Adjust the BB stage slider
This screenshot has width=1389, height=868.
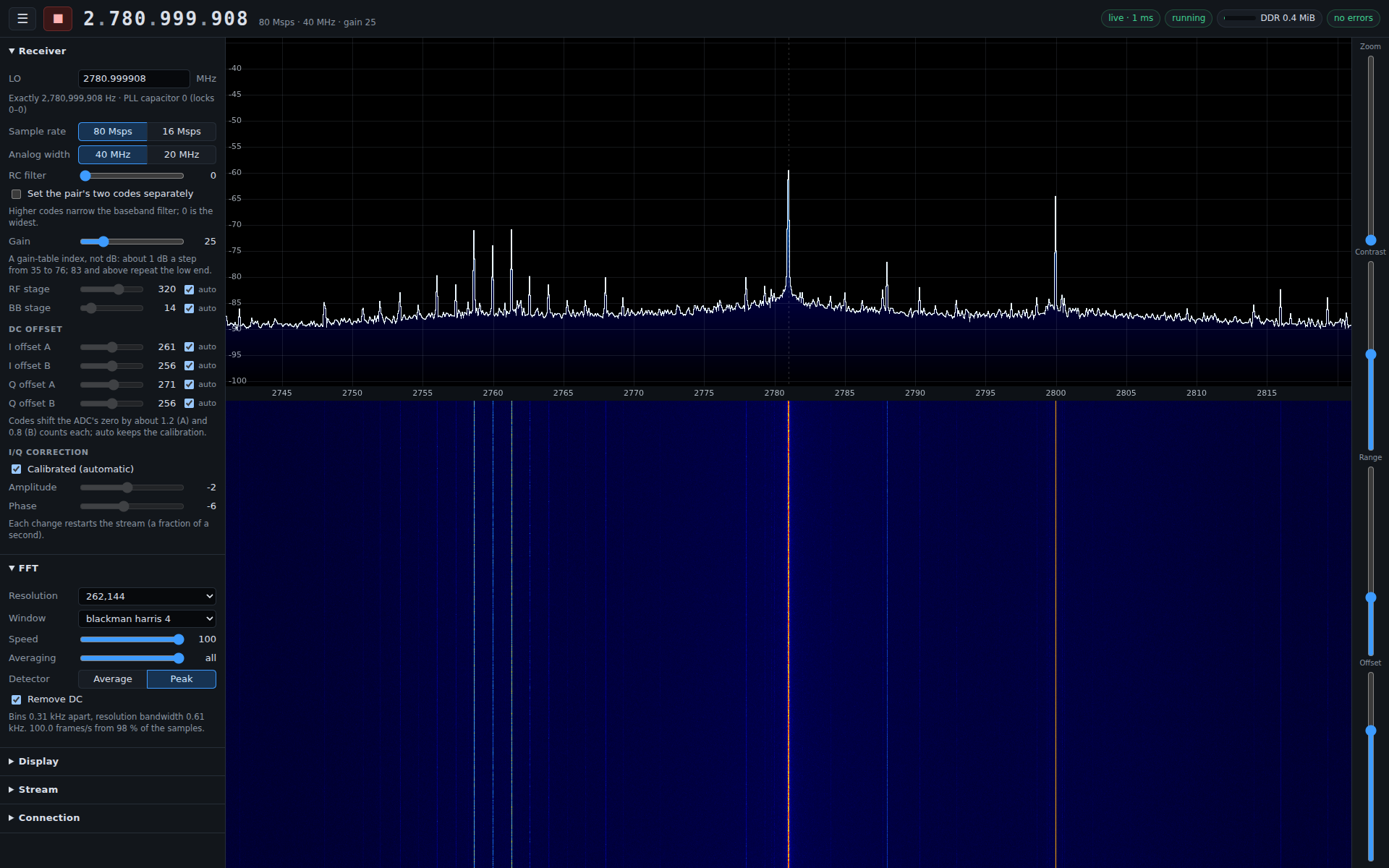coord(111,308)
